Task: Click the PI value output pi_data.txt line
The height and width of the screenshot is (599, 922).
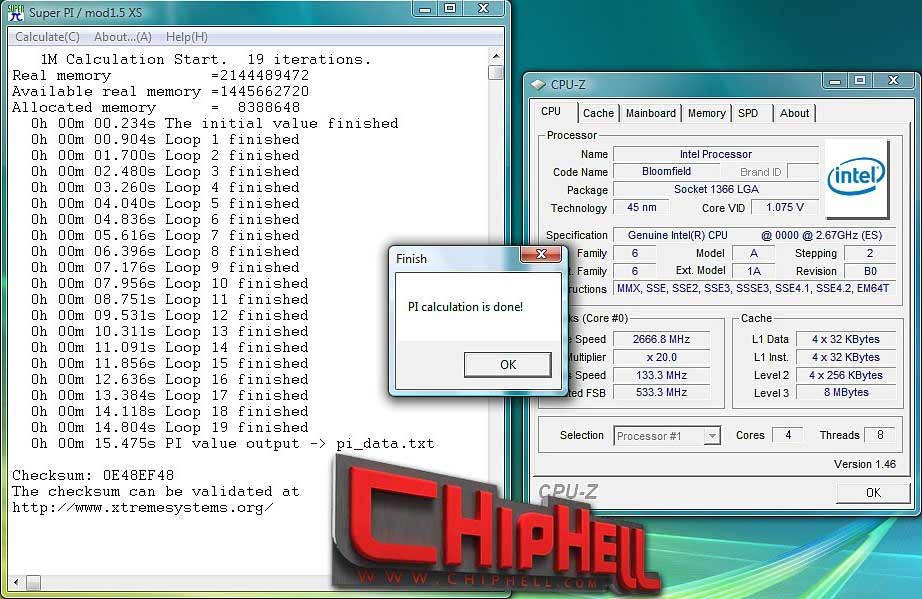Action: coord(233,443)
